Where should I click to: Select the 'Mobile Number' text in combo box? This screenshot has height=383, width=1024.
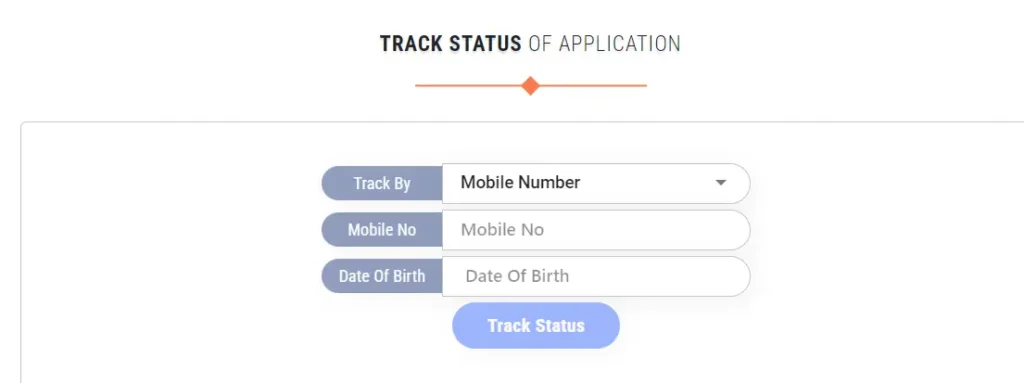point(520,182)
